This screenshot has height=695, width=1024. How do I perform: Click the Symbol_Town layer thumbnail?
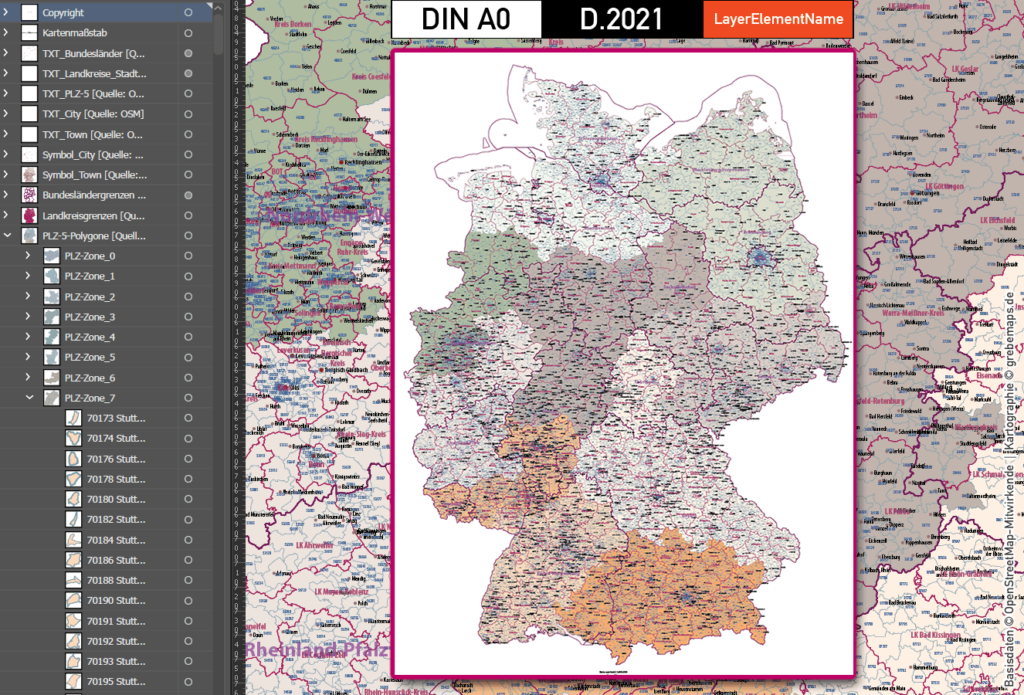pyautogui.click(x=28, y=175)
